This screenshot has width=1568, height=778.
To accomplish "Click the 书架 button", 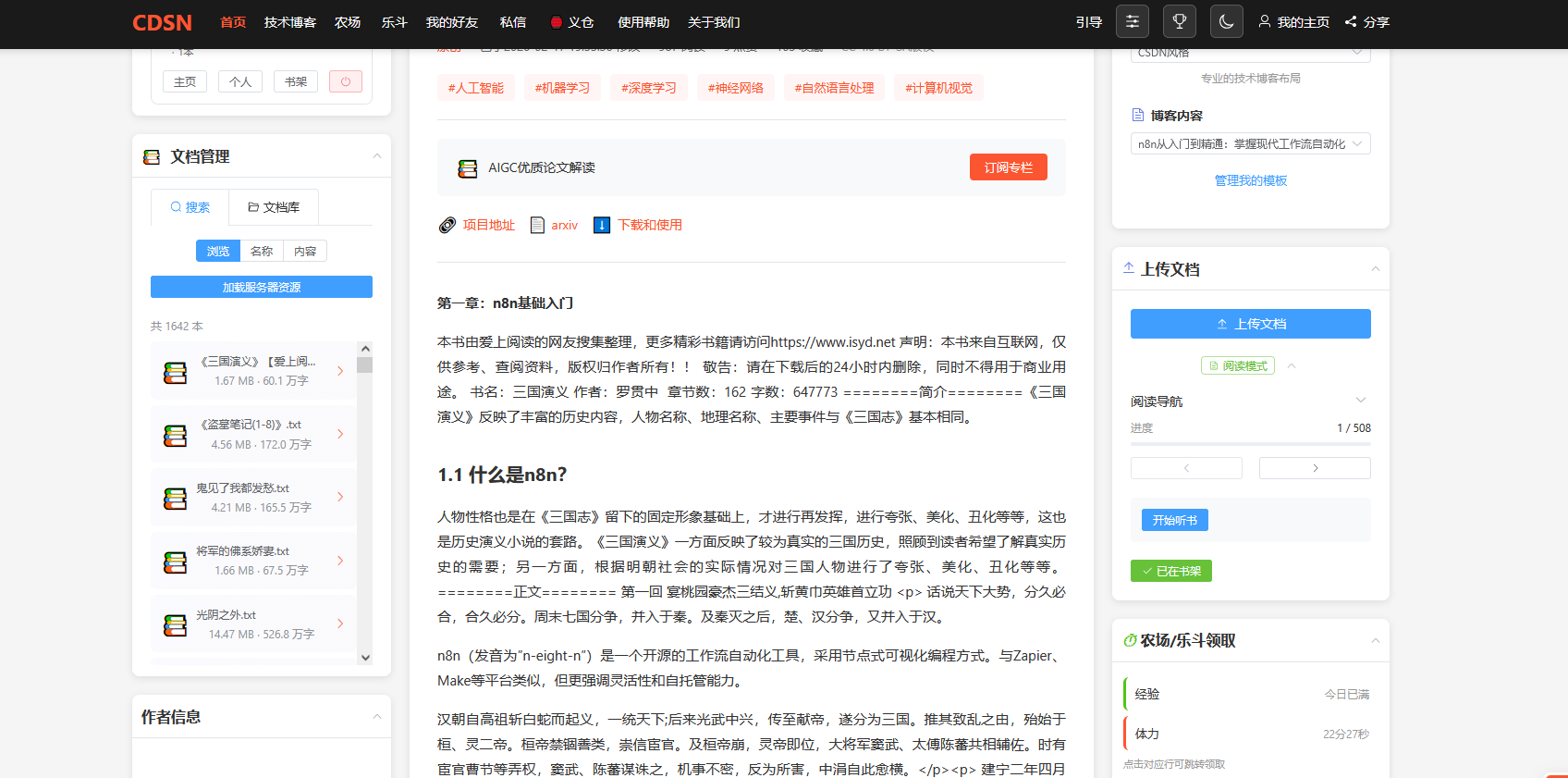I will (296, 81).
